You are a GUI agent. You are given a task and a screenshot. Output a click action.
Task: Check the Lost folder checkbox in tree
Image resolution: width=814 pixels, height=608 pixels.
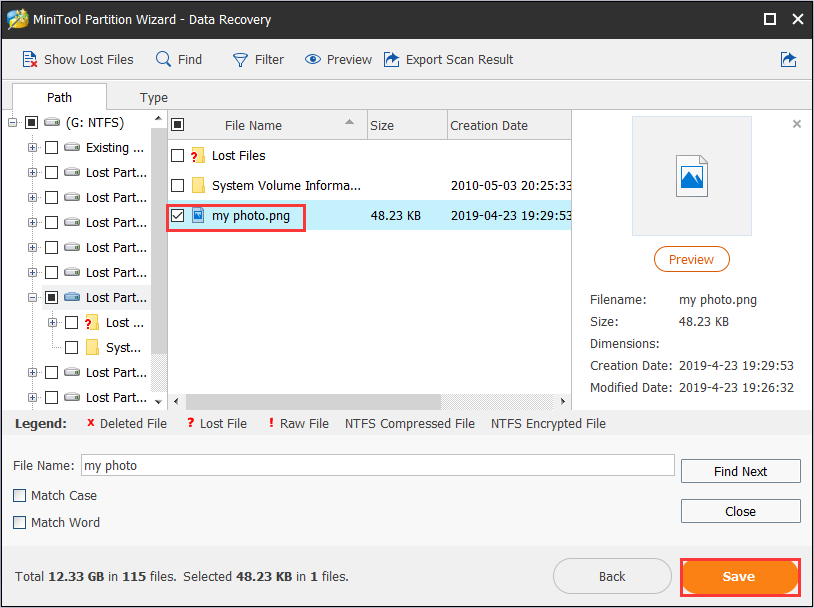coord(72,322)
